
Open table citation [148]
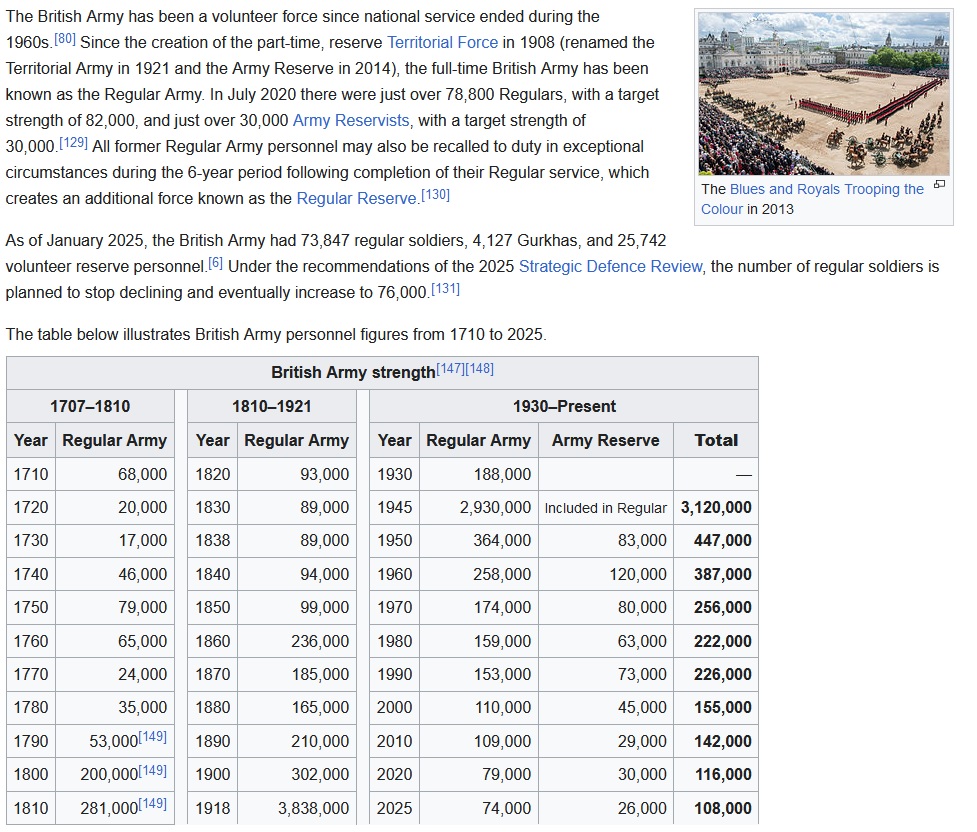coord(479,368)
